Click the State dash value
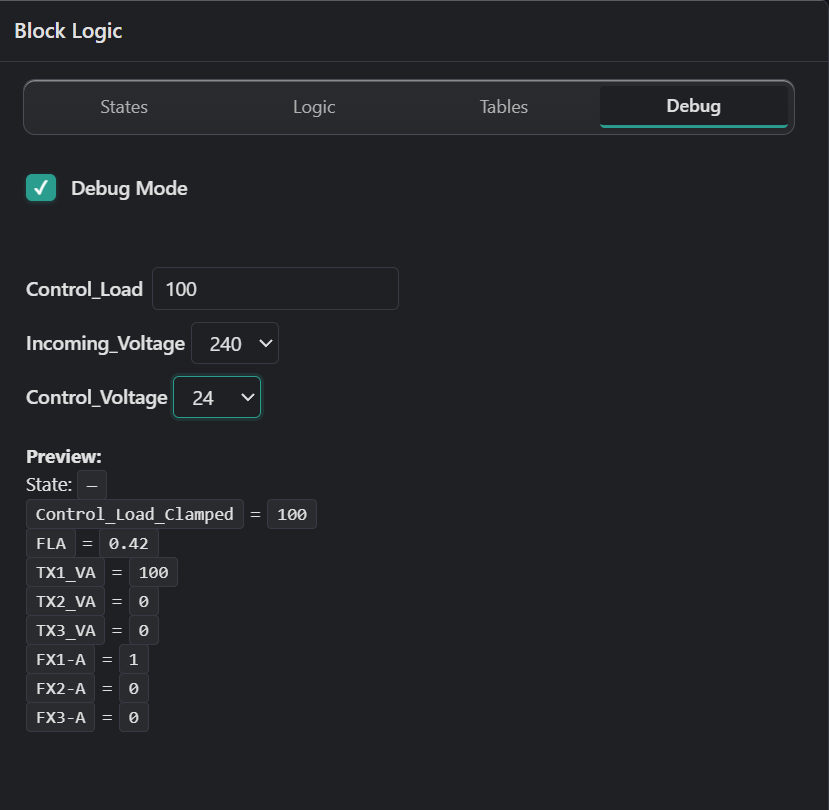 [x=92, y=485]
